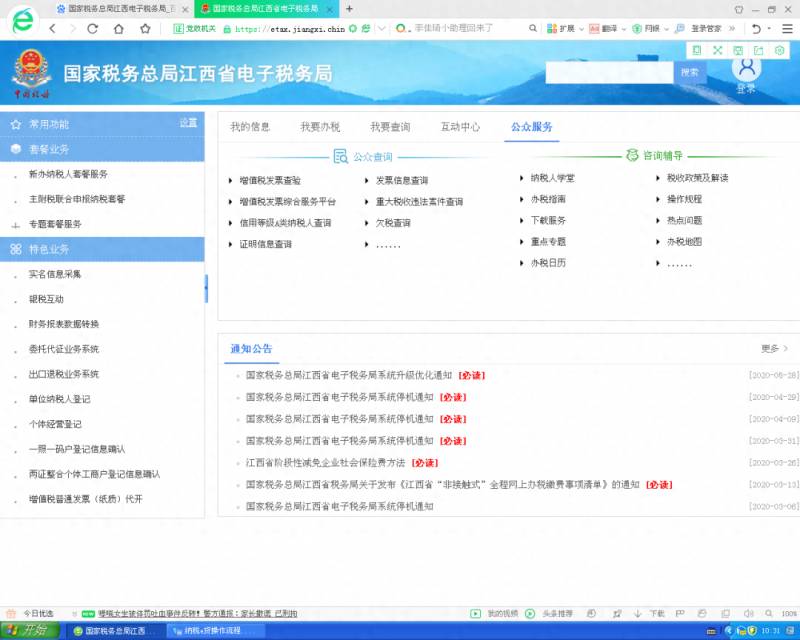Click the 登录 user avatar icon
The image size is (800, 640).
pos(746,68)
